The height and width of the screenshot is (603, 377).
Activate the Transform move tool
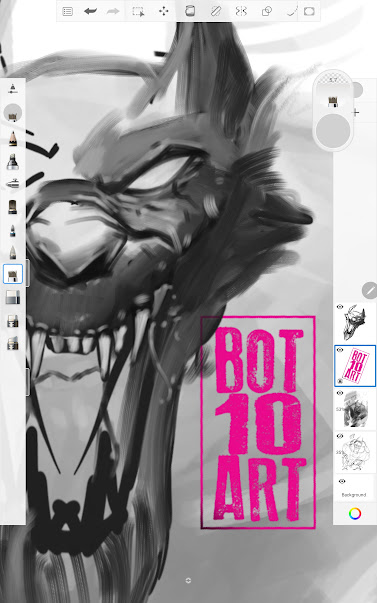click(x=163, y=12)
